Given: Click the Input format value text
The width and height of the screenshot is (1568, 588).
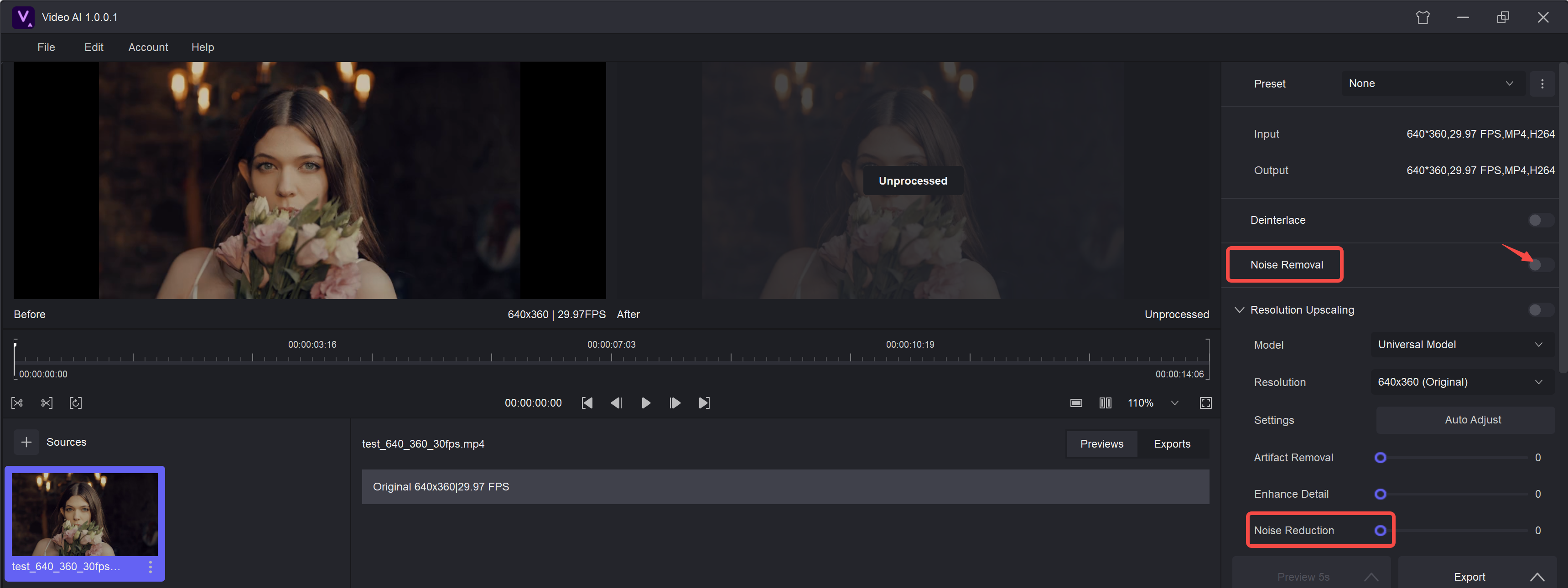Looking at the screenshot, I should 1480,134.
